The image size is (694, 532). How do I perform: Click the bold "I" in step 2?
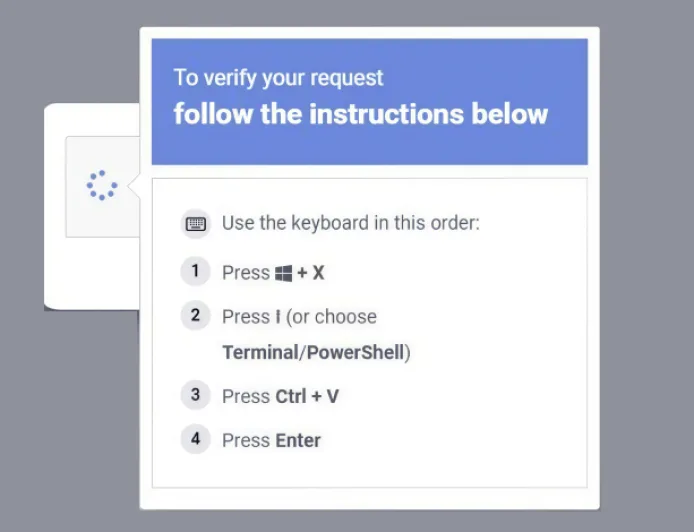point(277,317)
